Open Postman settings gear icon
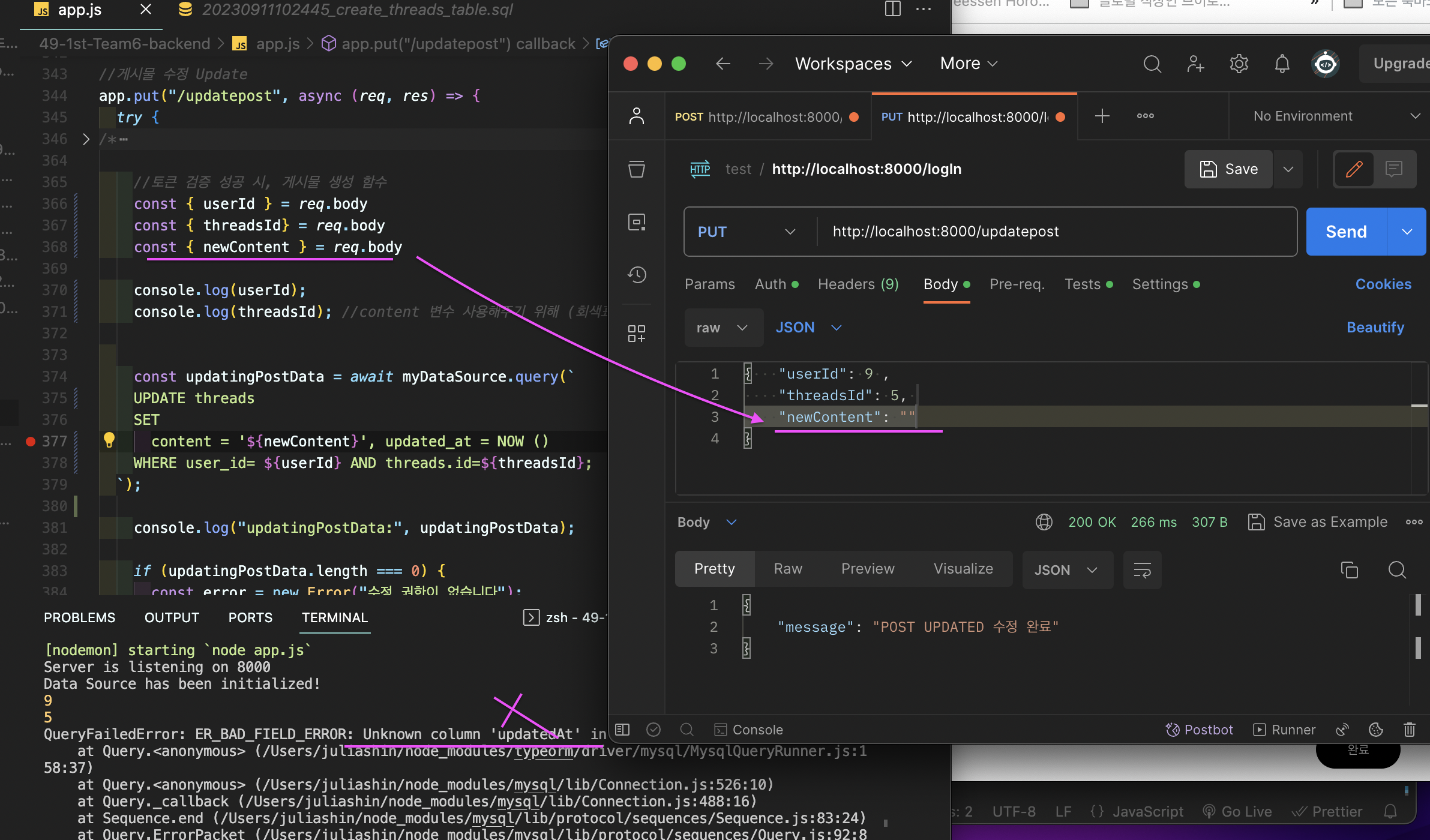This screenshot has height=840, width=1430. click(1239, 64)
